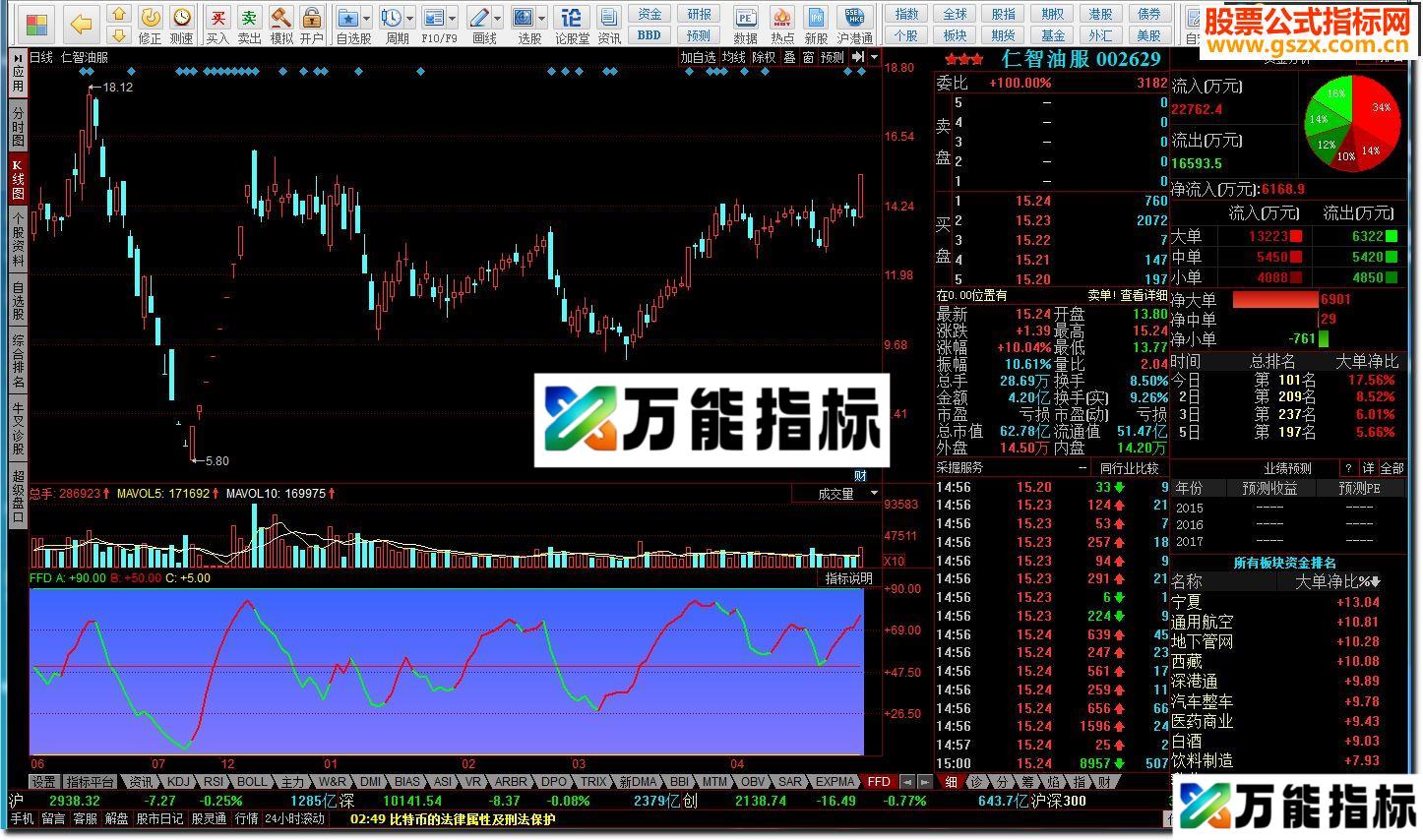Expand the 自选股 dropdown arrow
Screen dimensions: 1423x840
pyautogui.click(x=366, y=19)
